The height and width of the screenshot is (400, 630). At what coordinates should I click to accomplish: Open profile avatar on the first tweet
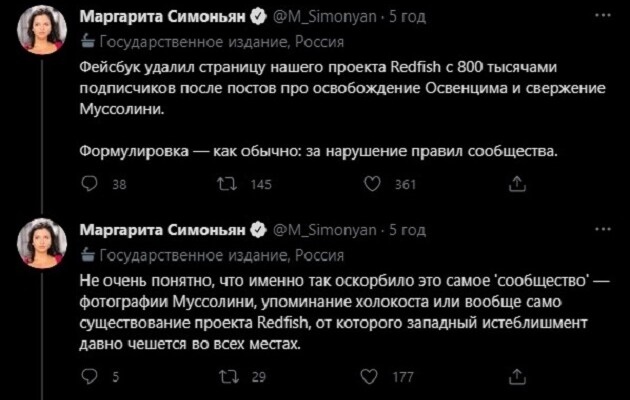[x=39, y=37]
